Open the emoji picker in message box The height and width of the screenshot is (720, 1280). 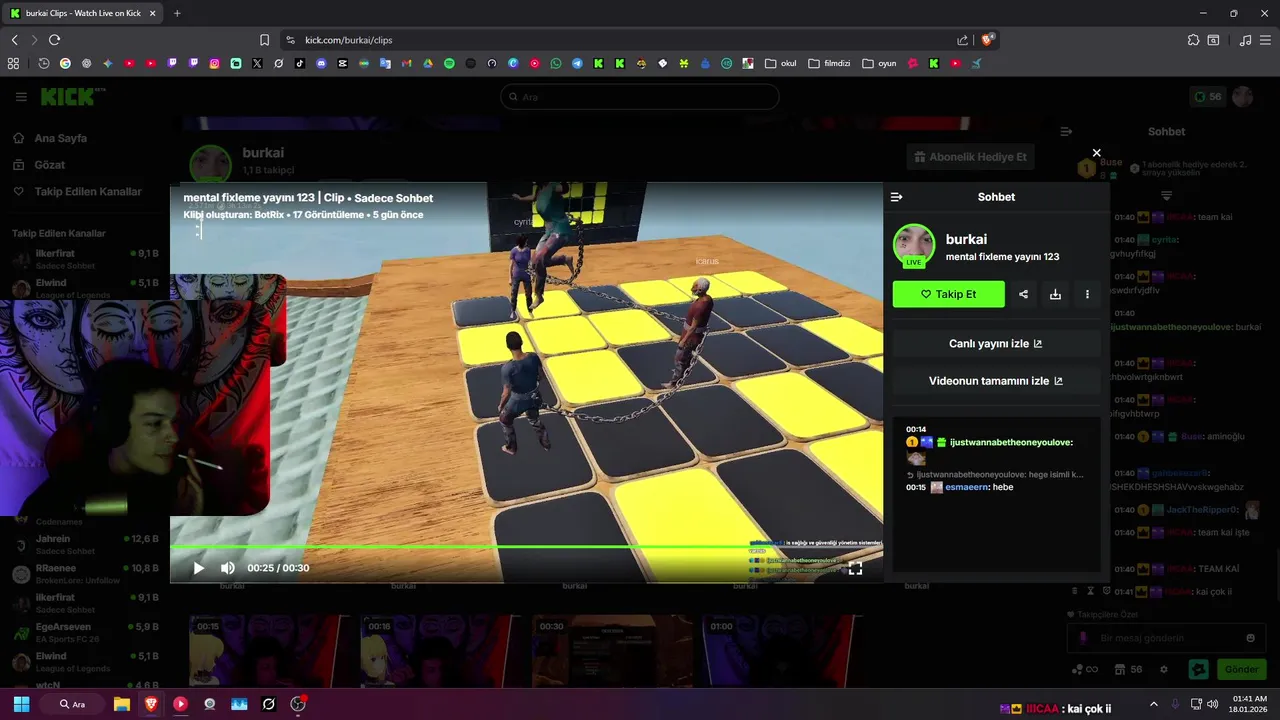(1250, 638)
